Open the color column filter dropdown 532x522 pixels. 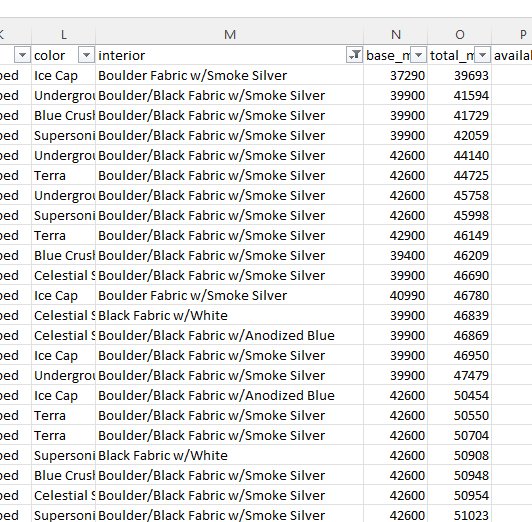[86, 55]
